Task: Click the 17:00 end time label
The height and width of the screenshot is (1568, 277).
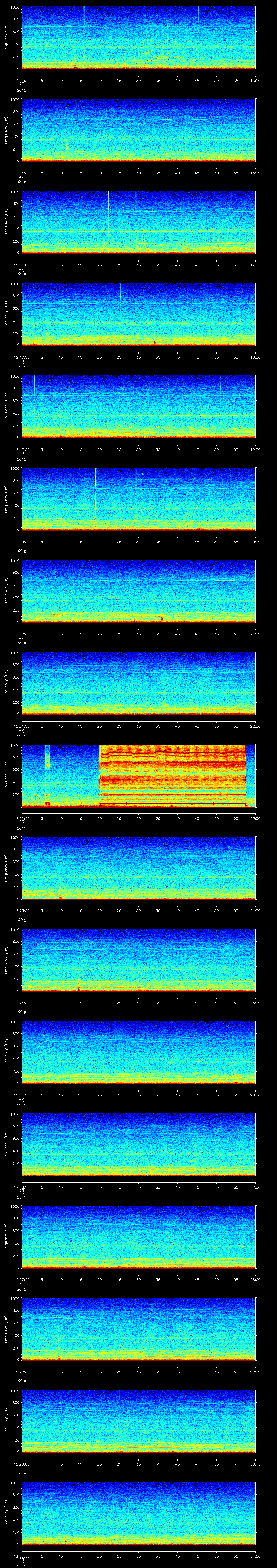Action: click(255, 265)
